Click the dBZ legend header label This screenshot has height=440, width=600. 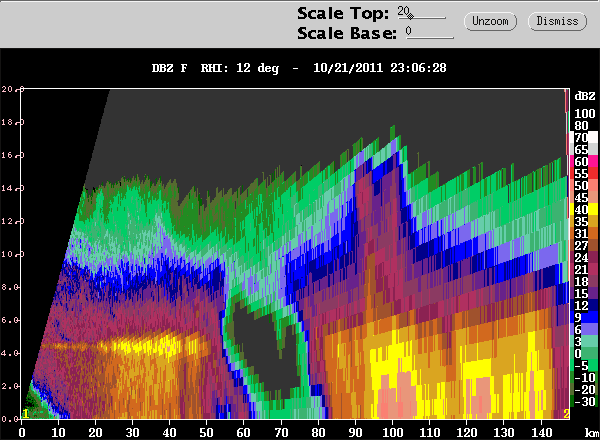click(585, 96)
